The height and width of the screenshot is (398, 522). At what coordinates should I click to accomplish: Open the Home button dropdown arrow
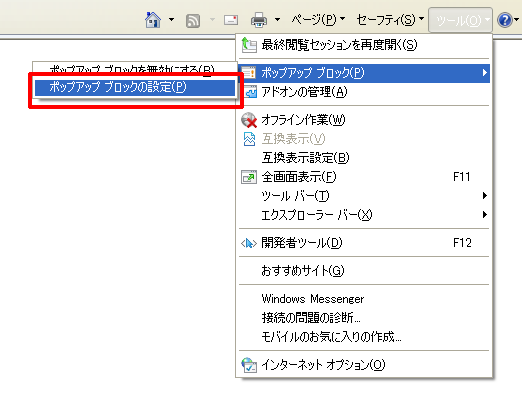coord(171,20)
